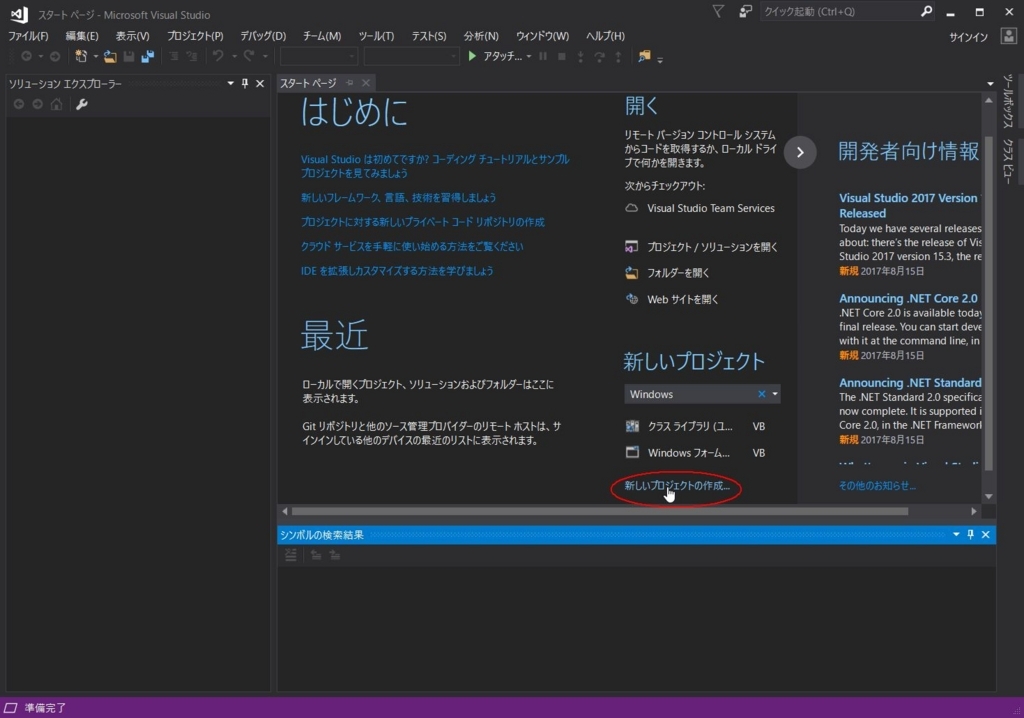Click the Step Over debugging icon
This screenshot has width=1024, height=718.
point(599,56)
